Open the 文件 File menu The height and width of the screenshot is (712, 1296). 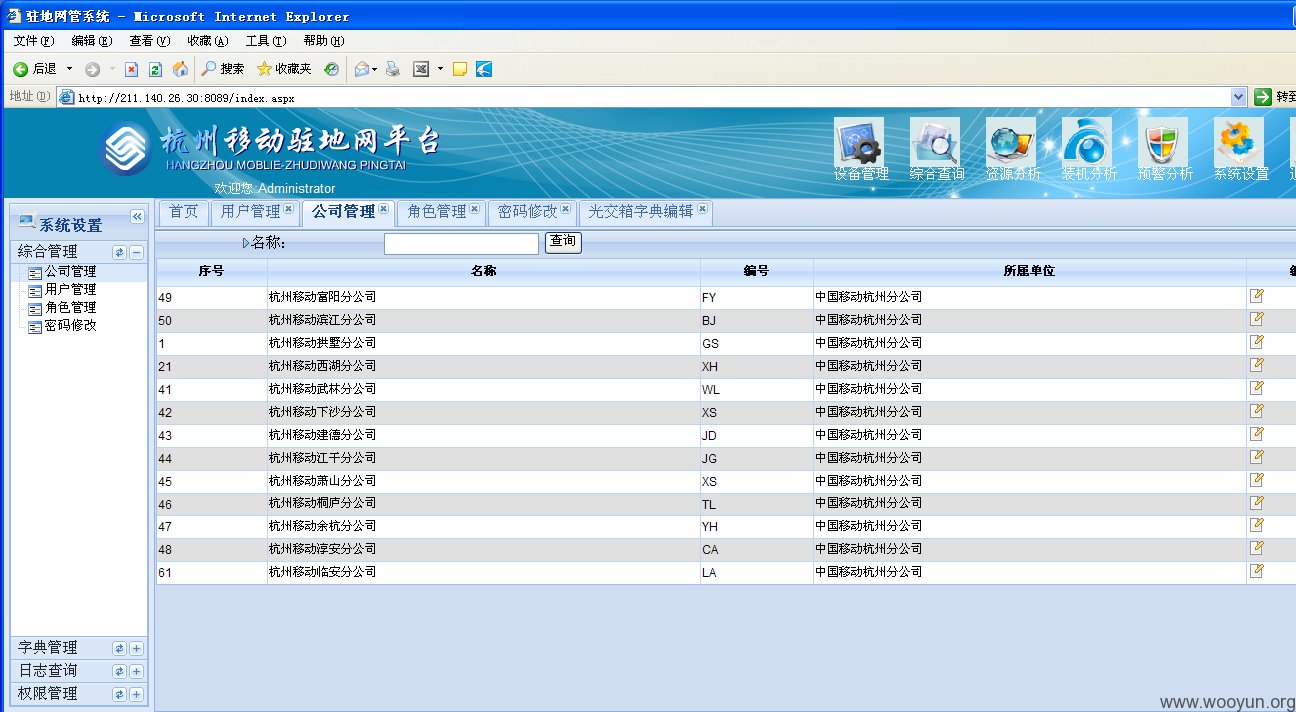coord(33,41)
